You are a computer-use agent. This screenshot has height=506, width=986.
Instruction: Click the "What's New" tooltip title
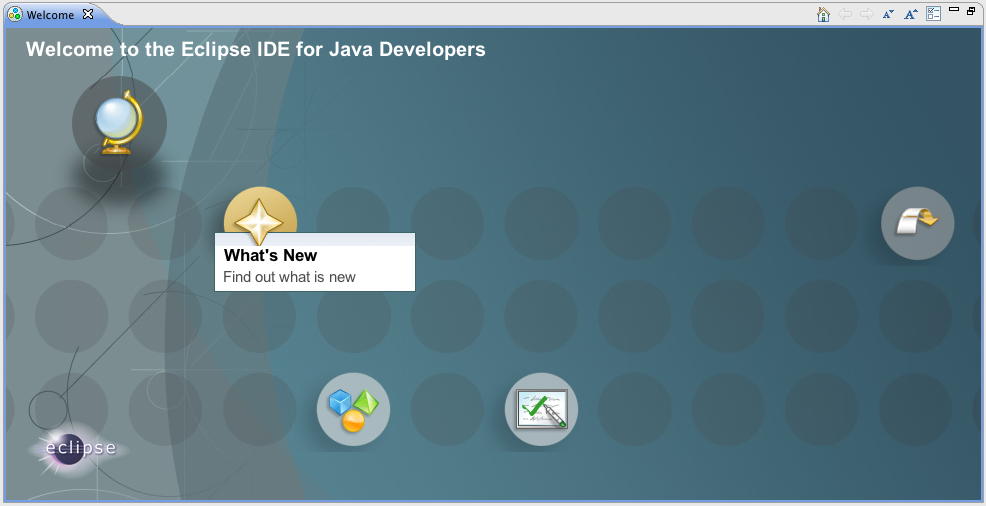click(270, 255)
